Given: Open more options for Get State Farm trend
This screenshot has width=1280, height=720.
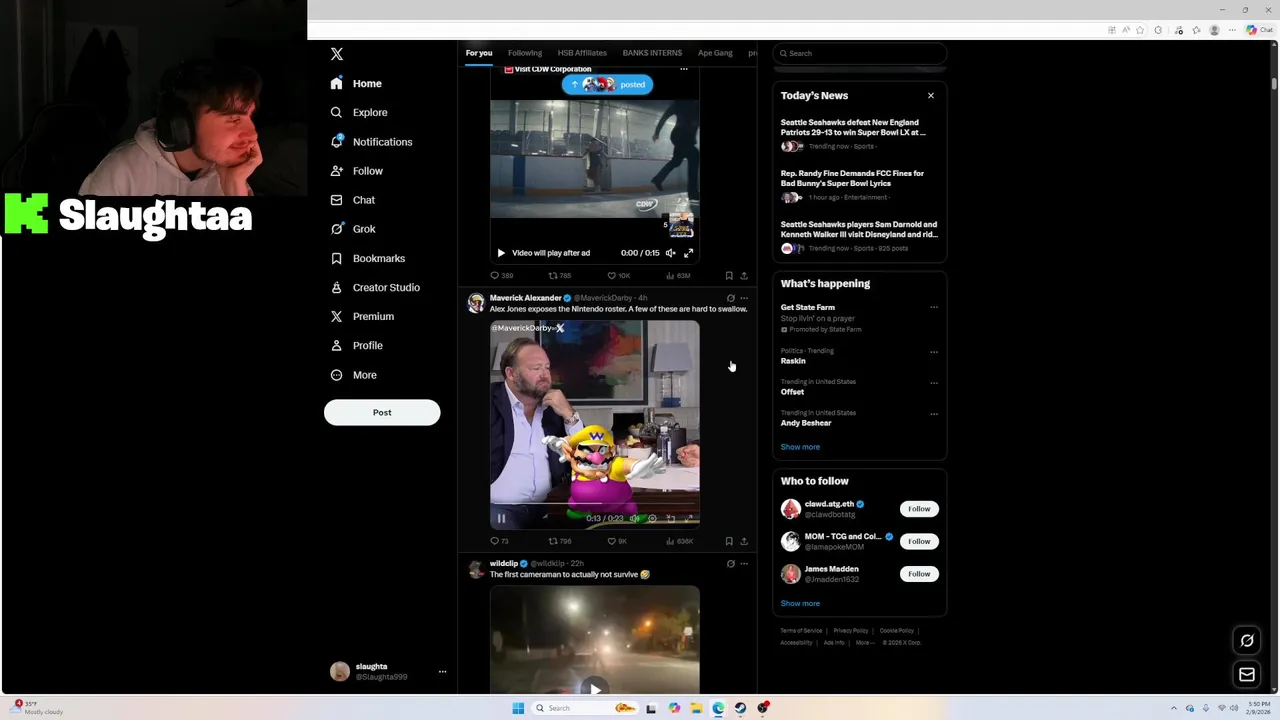Looking at the screenshot, I should (x=934, y=308).
